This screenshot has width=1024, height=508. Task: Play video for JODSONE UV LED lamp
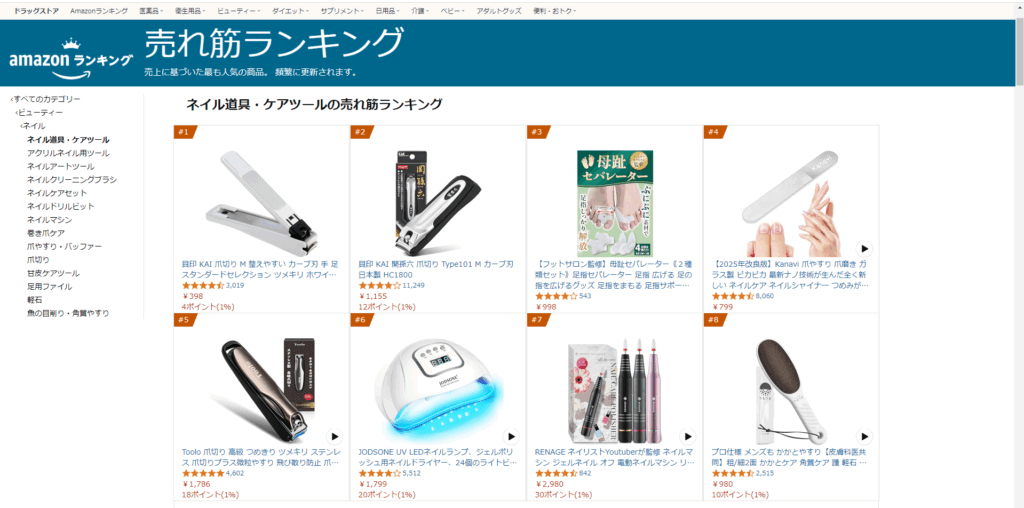(511, 436)
